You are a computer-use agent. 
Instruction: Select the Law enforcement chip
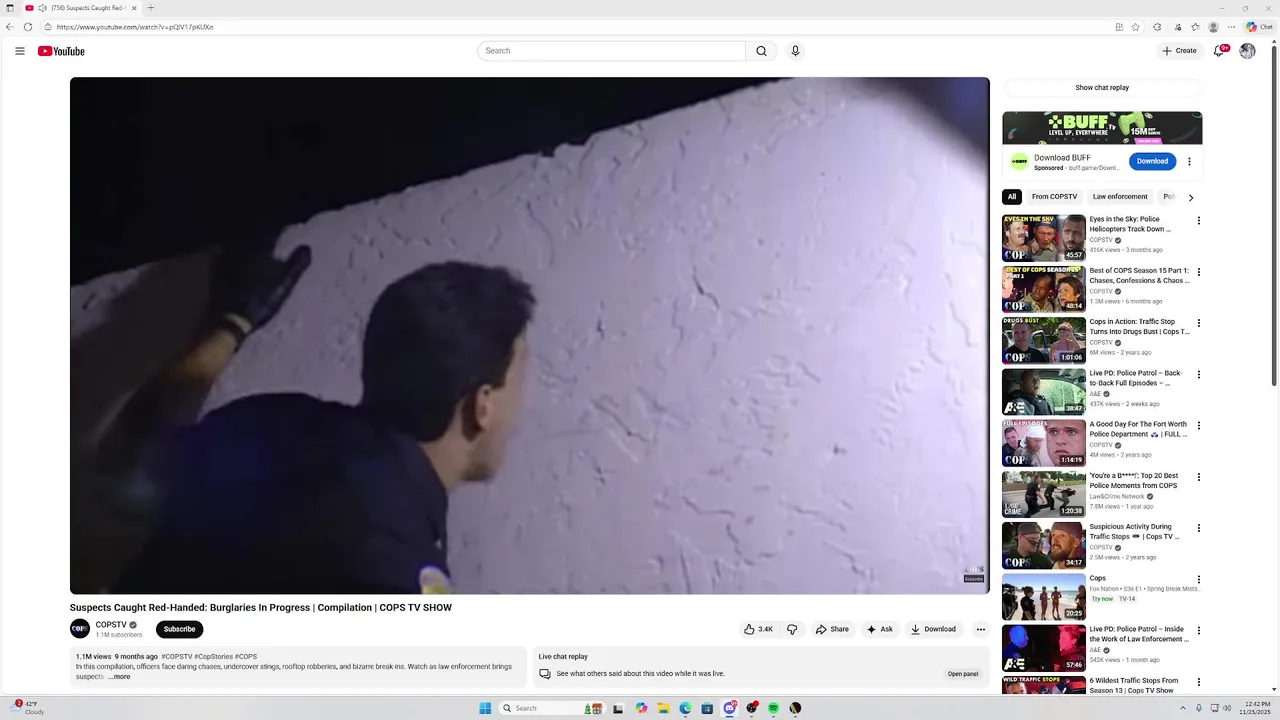click(1120, 197)
